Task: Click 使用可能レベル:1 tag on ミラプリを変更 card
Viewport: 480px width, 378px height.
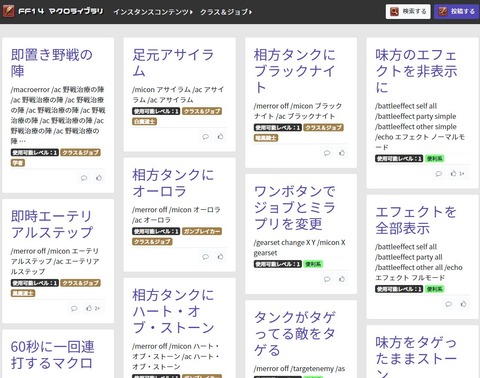Action: (x=278, y=264)
